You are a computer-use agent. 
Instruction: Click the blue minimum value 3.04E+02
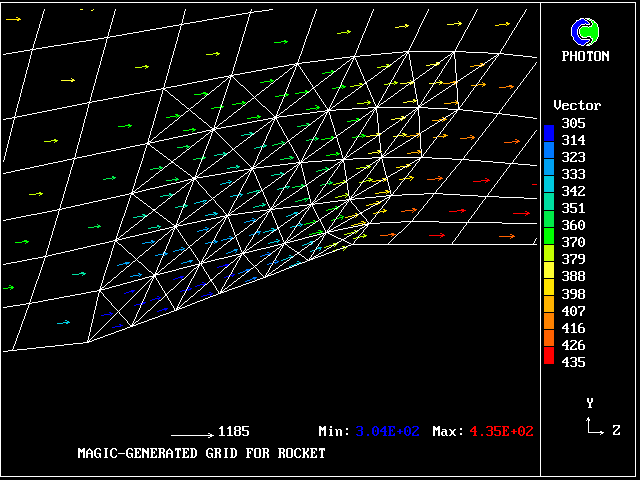(388, 432)
